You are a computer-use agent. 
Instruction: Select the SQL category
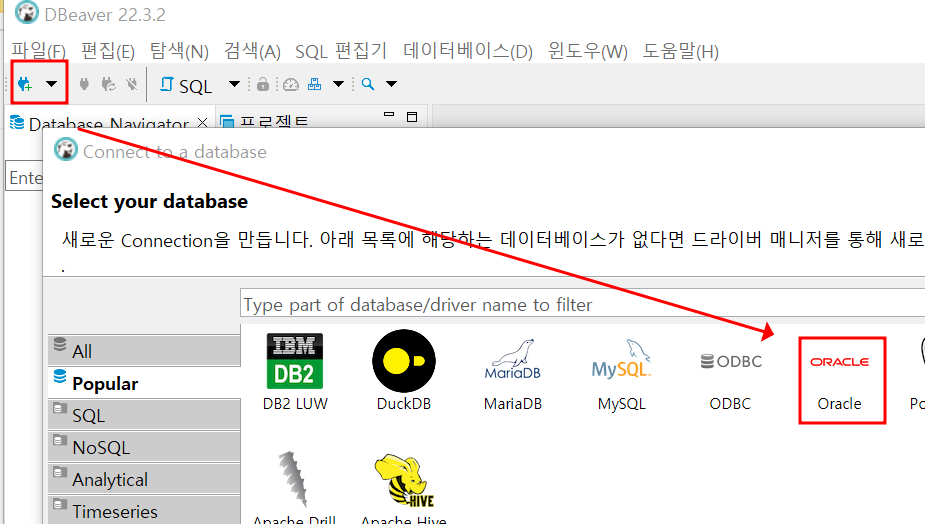coord(145,415)
